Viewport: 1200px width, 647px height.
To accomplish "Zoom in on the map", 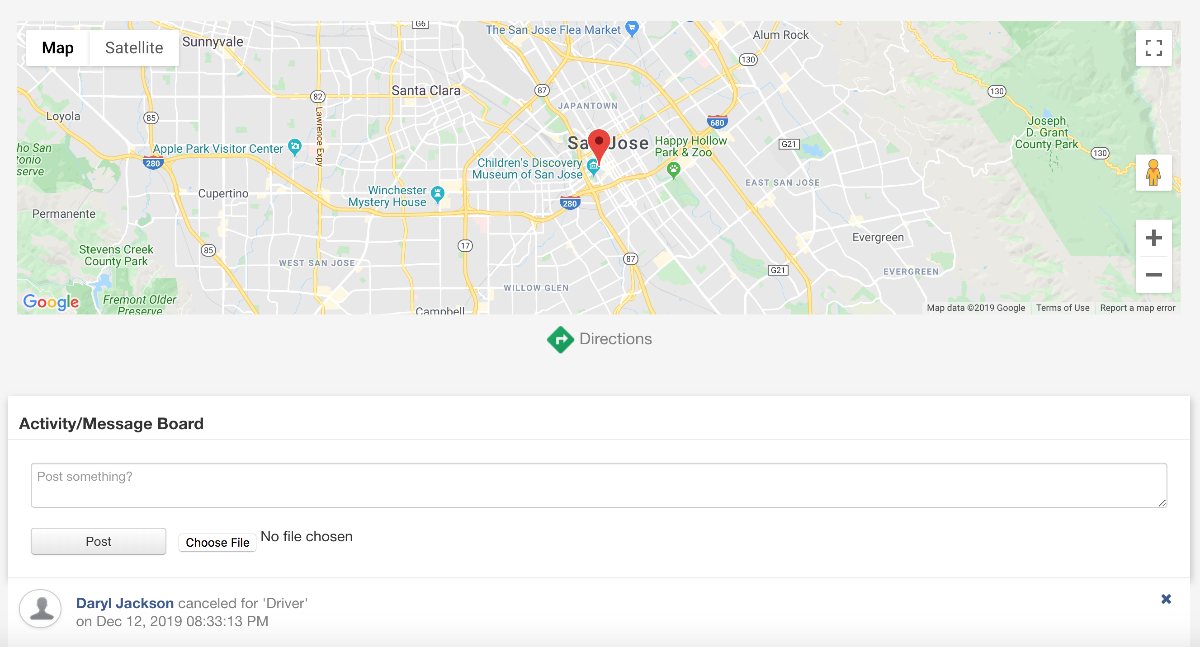I will pyautogui.click(x=1154, y=238).
